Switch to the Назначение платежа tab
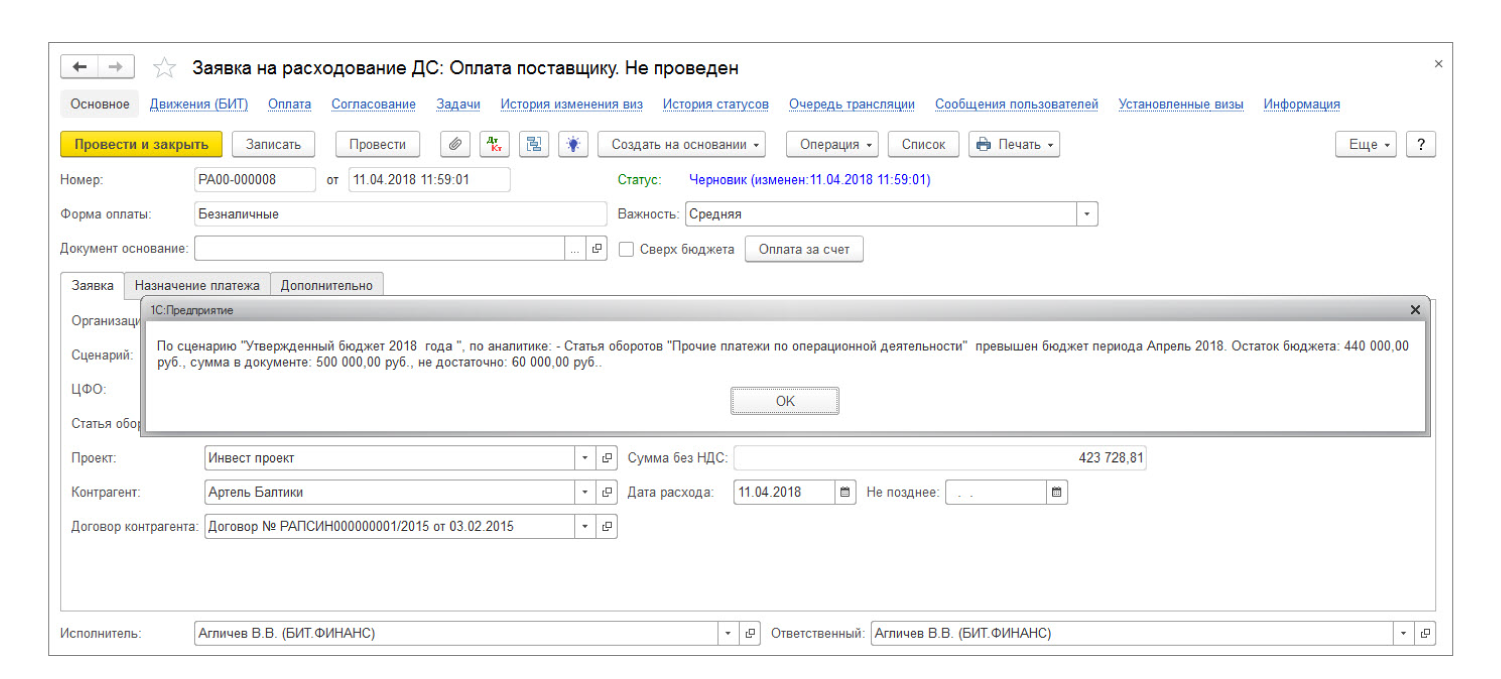Viewport: 1501px width, 679px height. pyautogui.click(x=197, y=285)
